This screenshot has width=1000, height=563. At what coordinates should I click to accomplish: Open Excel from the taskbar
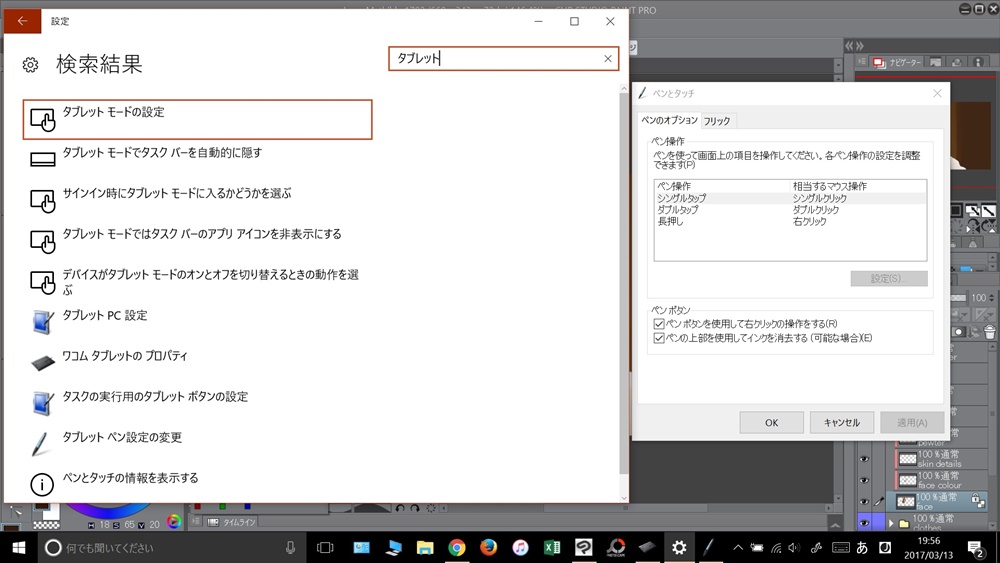click(551, 547)
